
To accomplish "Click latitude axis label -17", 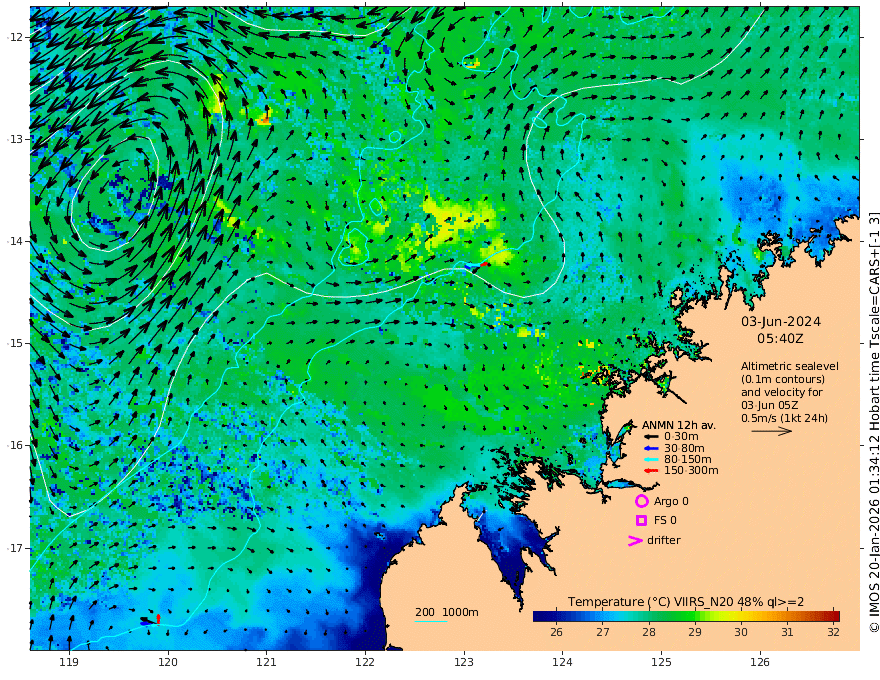I will point(15,548).
